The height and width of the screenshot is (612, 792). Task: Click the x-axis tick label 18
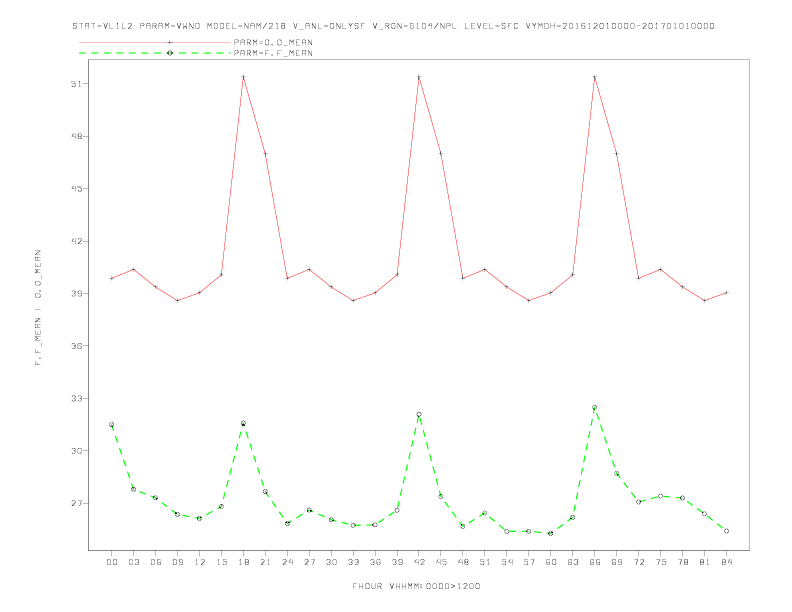[243, 562]
